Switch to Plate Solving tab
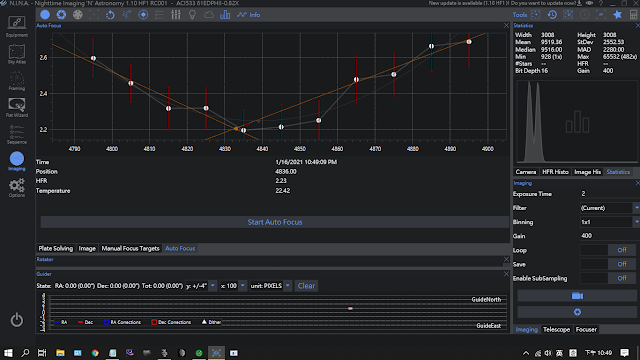Screen dimensions: 640x360 56,248
